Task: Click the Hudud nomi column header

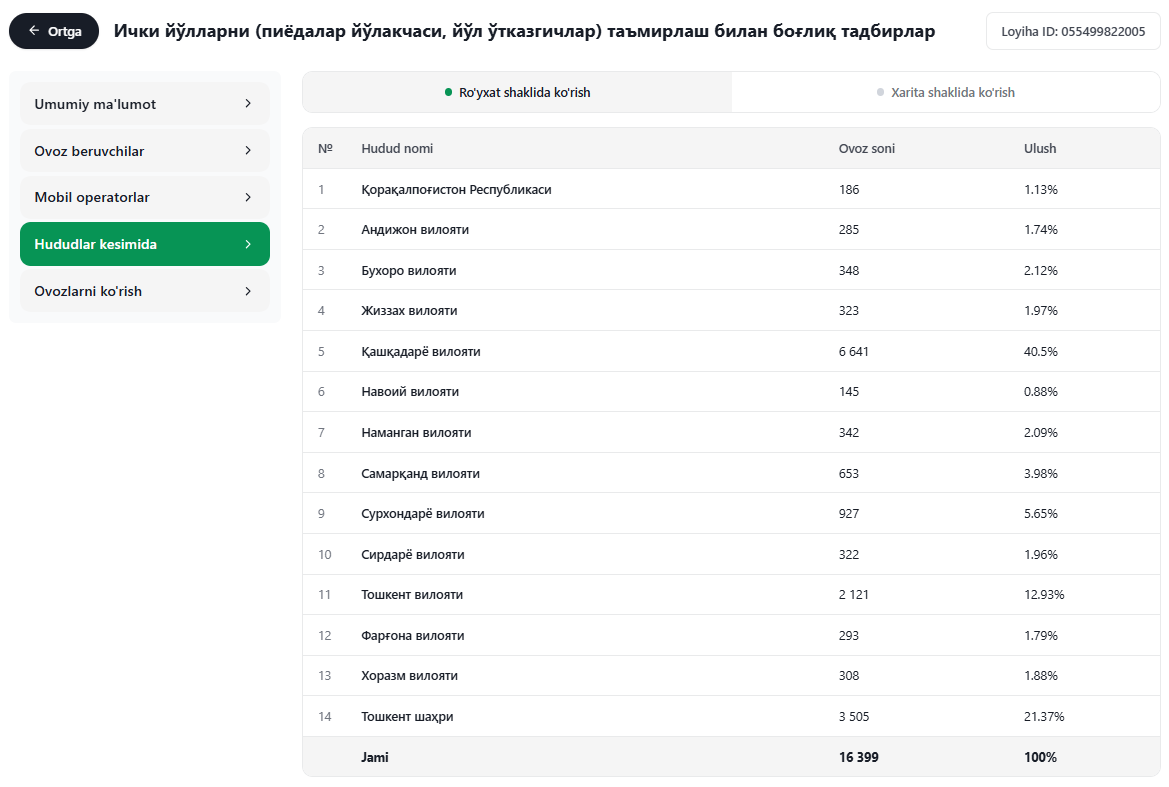Action: click(397, 148)
